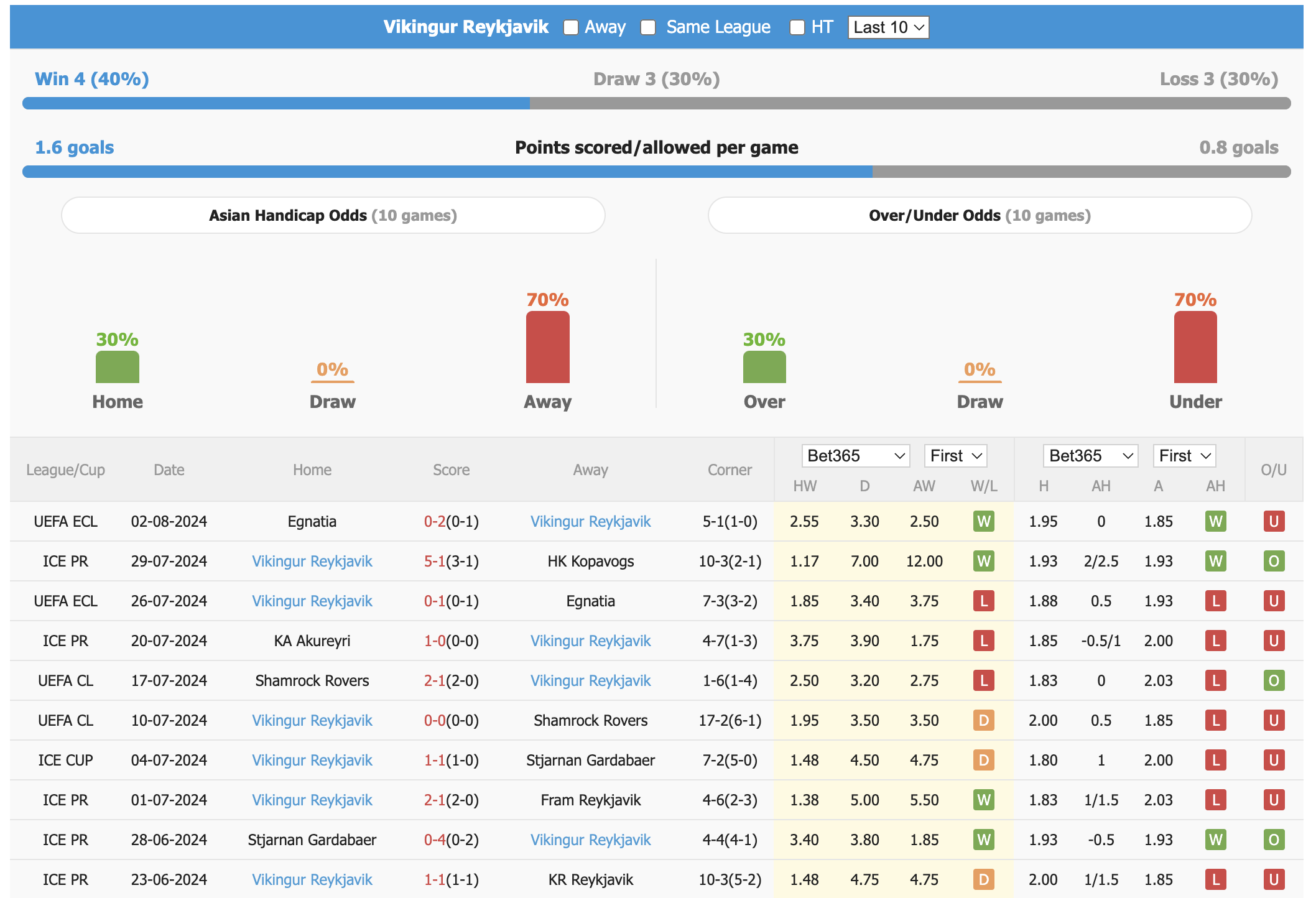Open Vikingur Reykjavik link in 02-08-2024 row
1316x898 pixels.
click(590, 521)
